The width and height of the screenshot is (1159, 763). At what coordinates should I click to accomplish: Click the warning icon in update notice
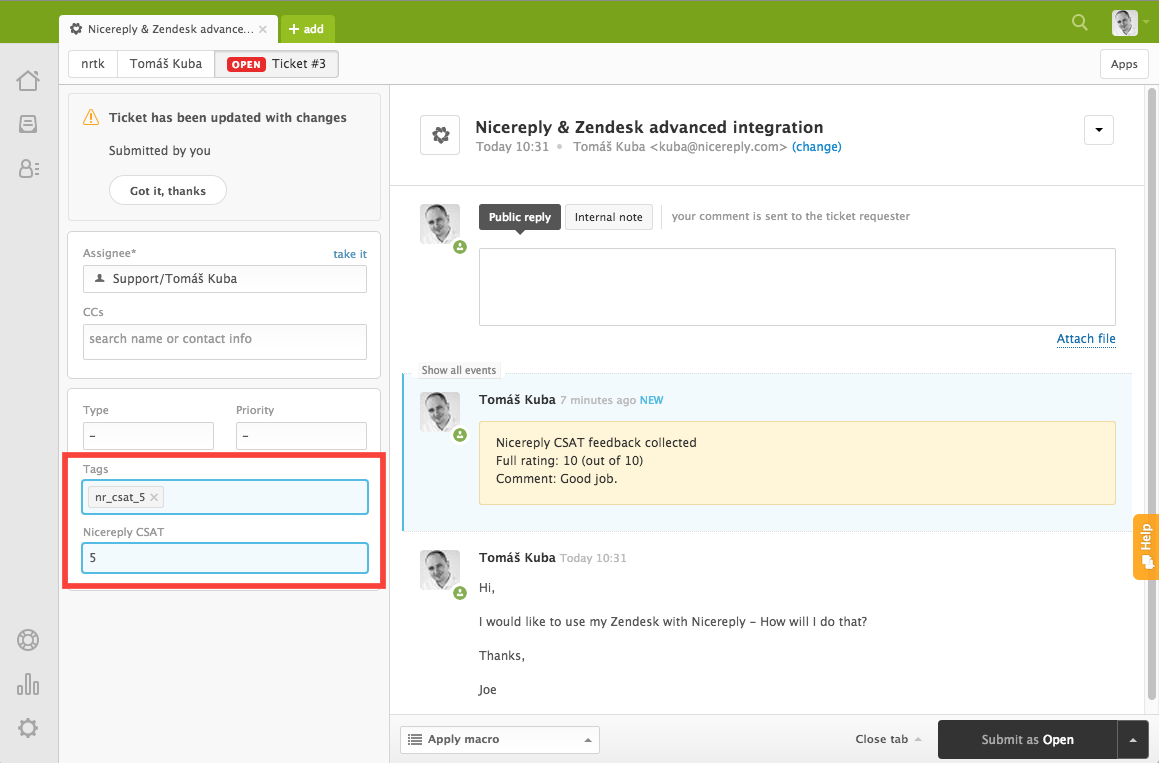91,117
